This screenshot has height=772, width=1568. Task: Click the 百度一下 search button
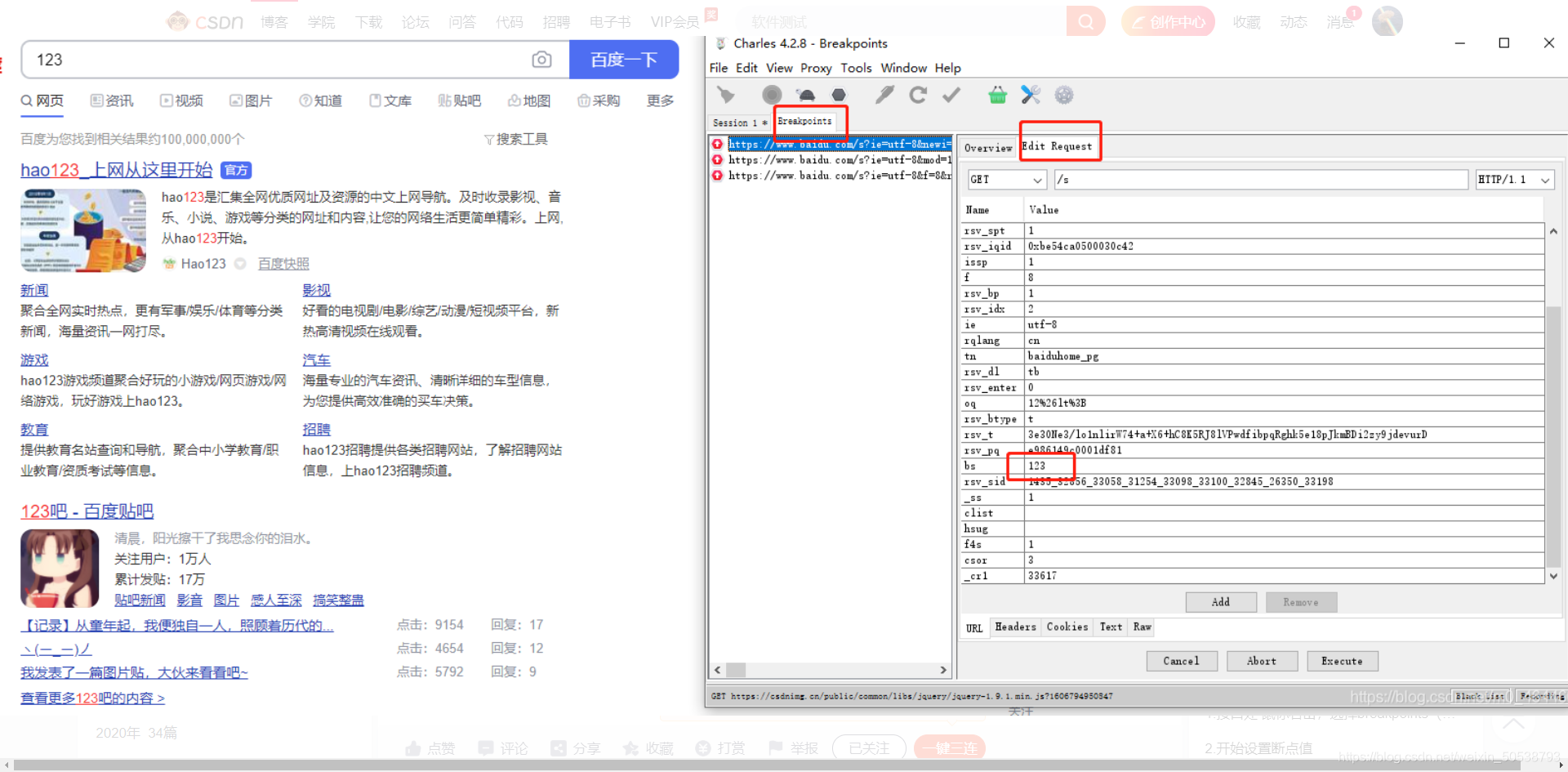pos(624,60)
